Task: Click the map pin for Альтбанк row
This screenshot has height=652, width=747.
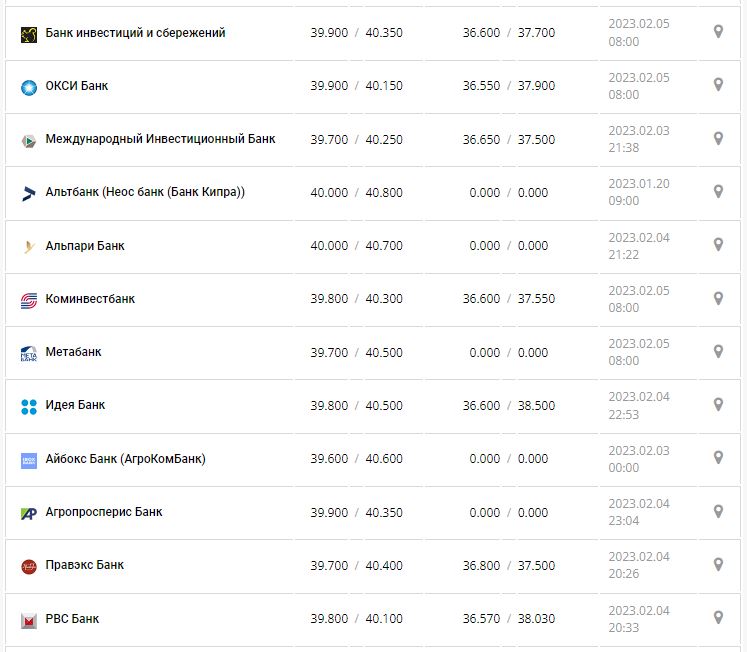Action: pos(718,191)
